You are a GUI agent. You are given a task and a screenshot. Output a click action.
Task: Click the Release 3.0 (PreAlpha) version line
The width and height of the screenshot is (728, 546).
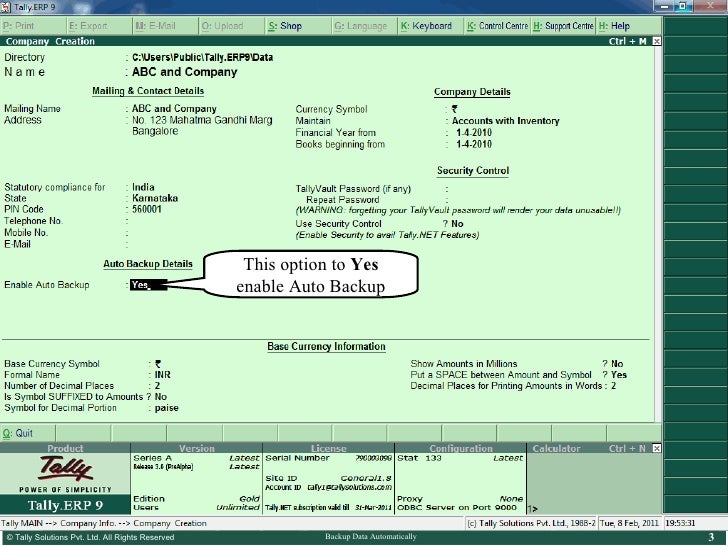(x=163, y=467)
